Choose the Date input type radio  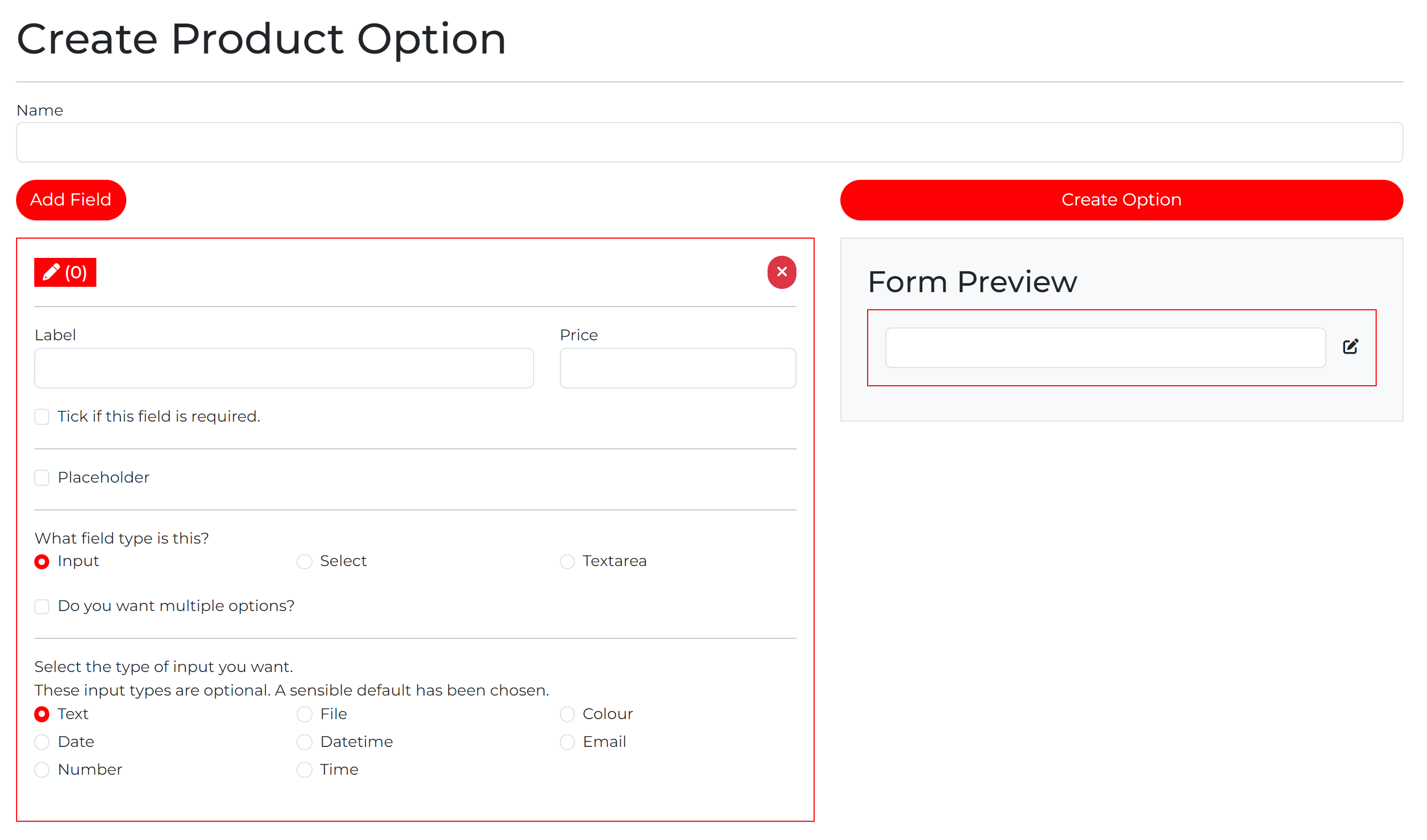(x=42, y=742)
